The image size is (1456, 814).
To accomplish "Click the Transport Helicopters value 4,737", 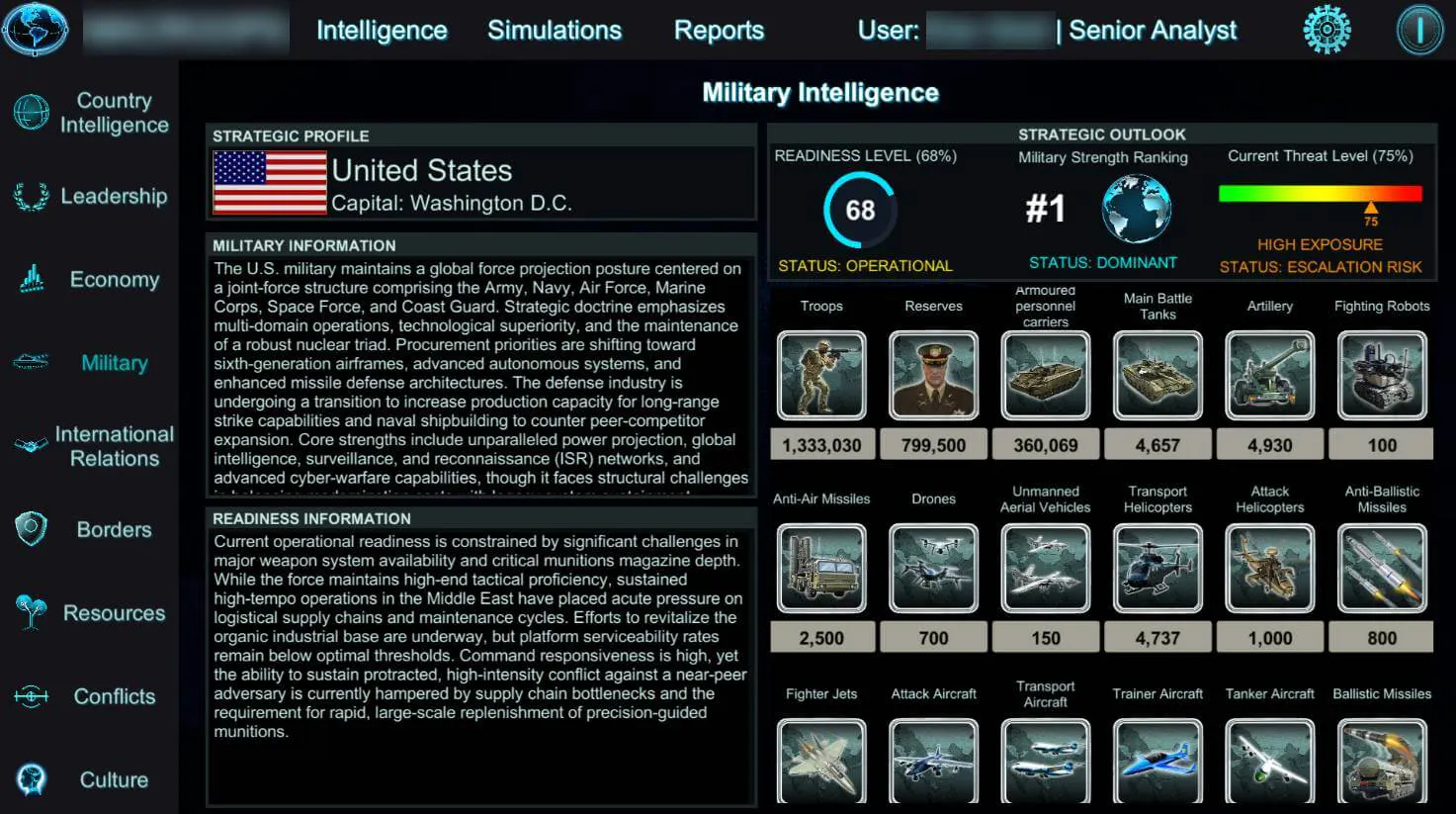I will (x=1157, y=638).
